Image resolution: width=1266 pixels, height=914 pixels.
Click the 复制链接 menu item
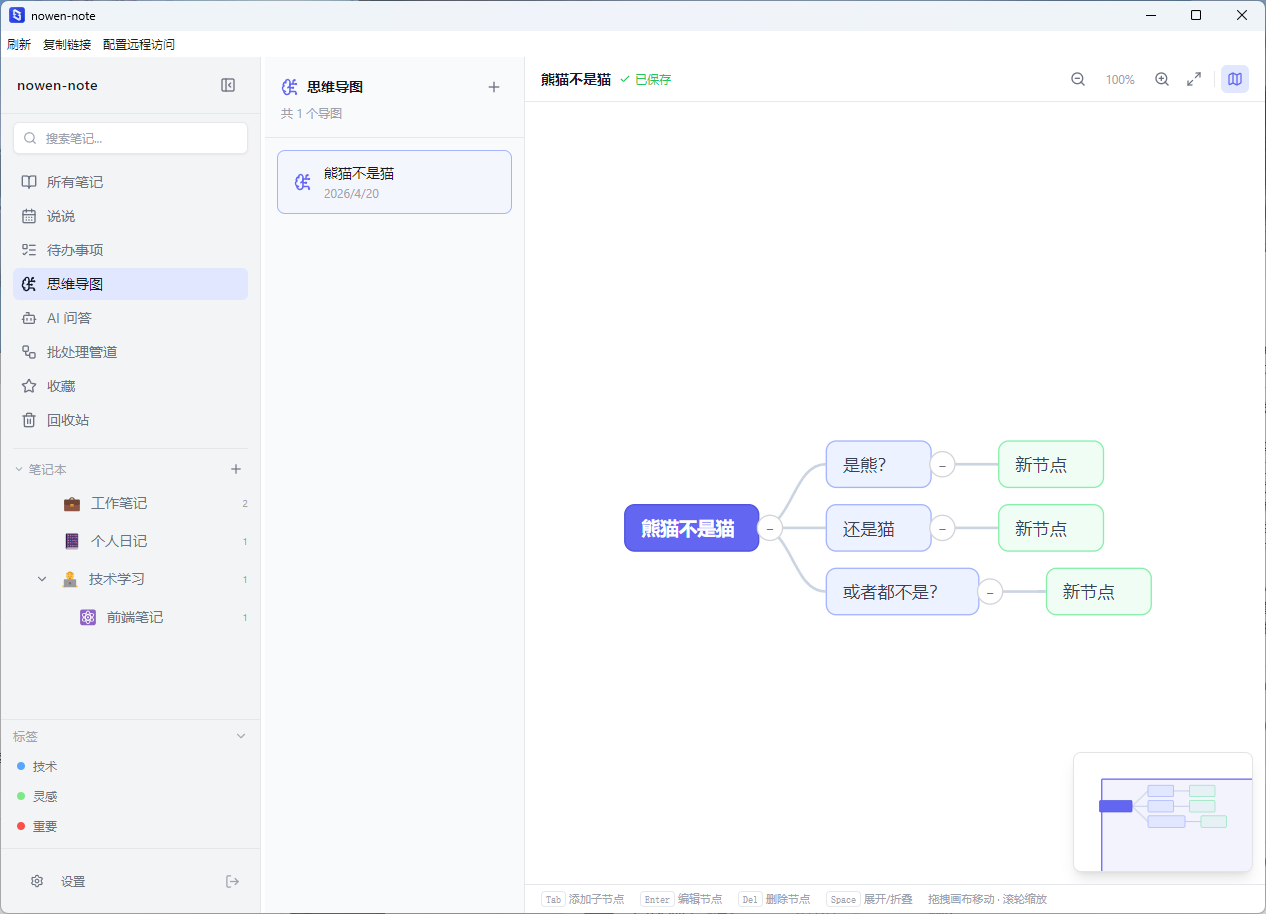(67, 45)
